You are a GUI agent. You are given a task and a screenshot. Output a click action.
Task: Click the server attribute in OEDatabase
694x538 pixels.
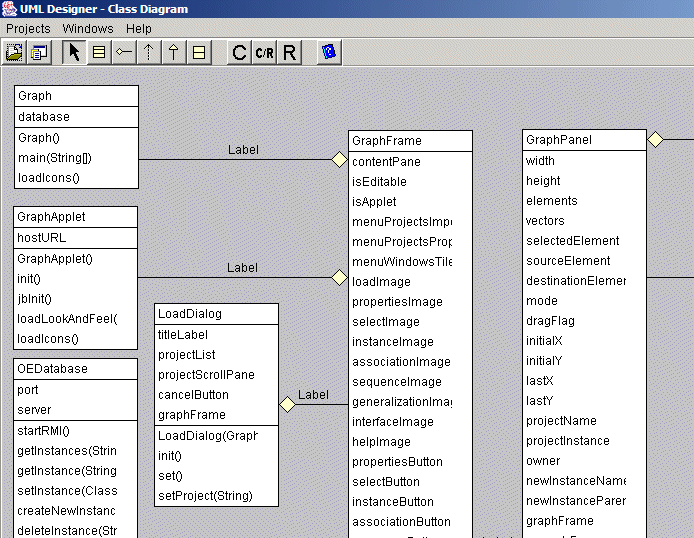point(34,410)
